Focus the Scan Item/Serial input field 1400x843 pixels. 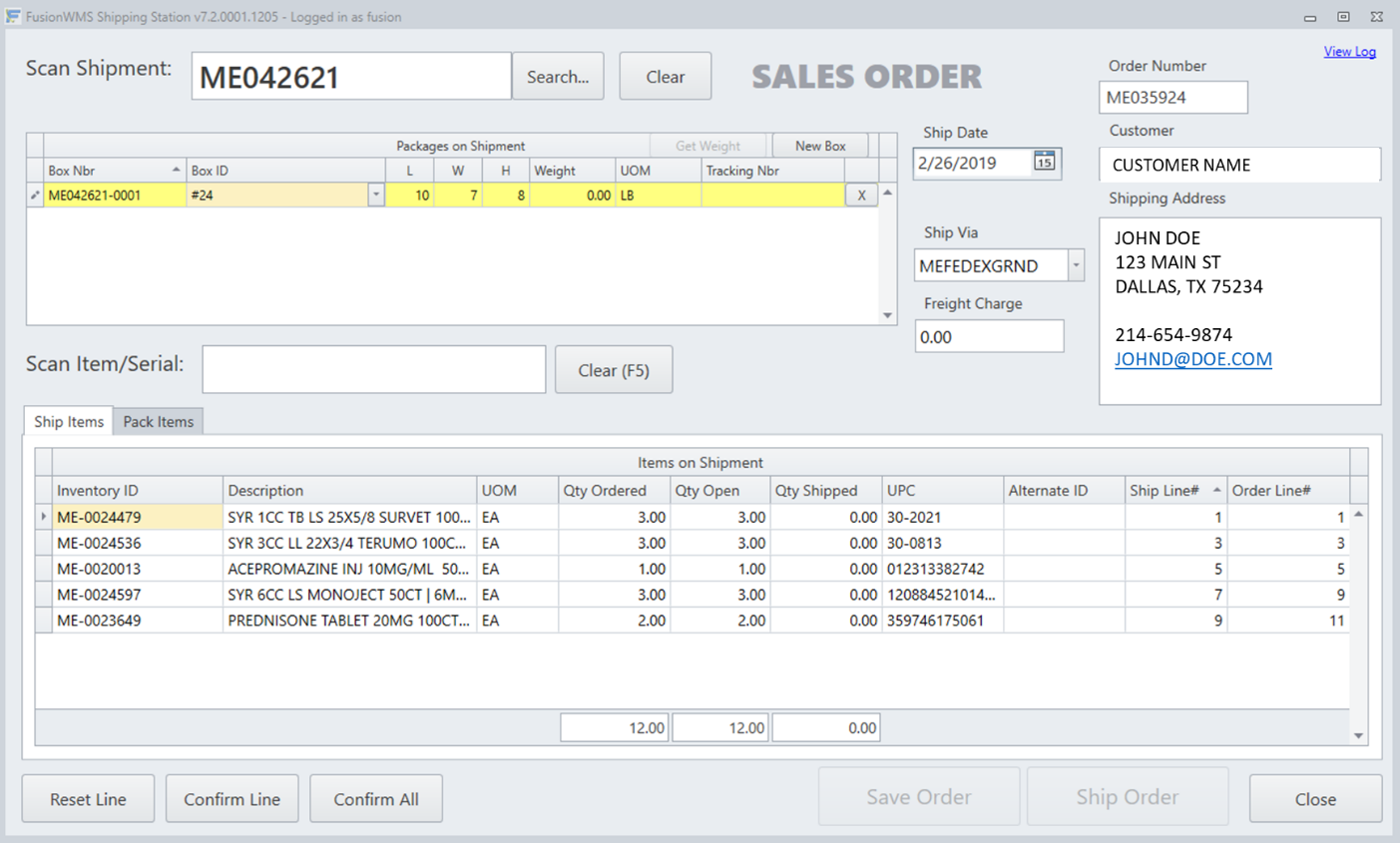point(374,369)
